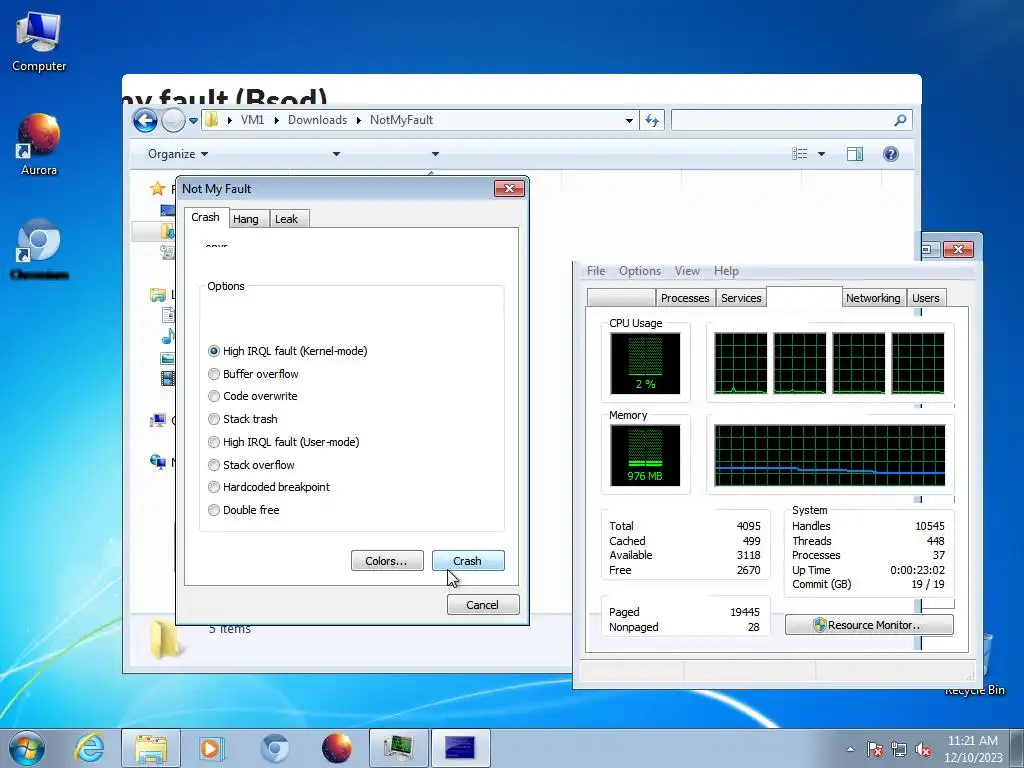Select the Double free option
This screenshot has width=1024, height=768.
coord(243,510)
